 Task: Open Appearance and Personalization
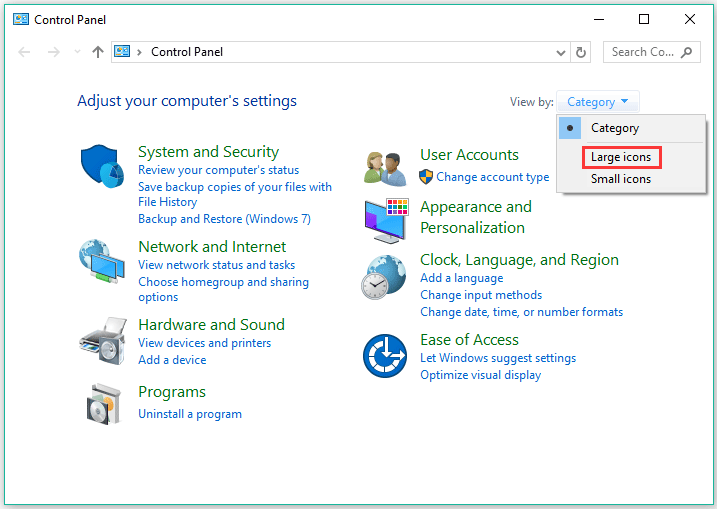[476, 217]
